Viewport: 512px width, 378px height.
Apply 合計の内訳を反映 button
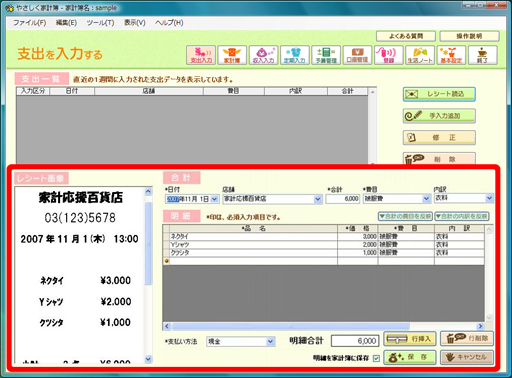point(462,216)
